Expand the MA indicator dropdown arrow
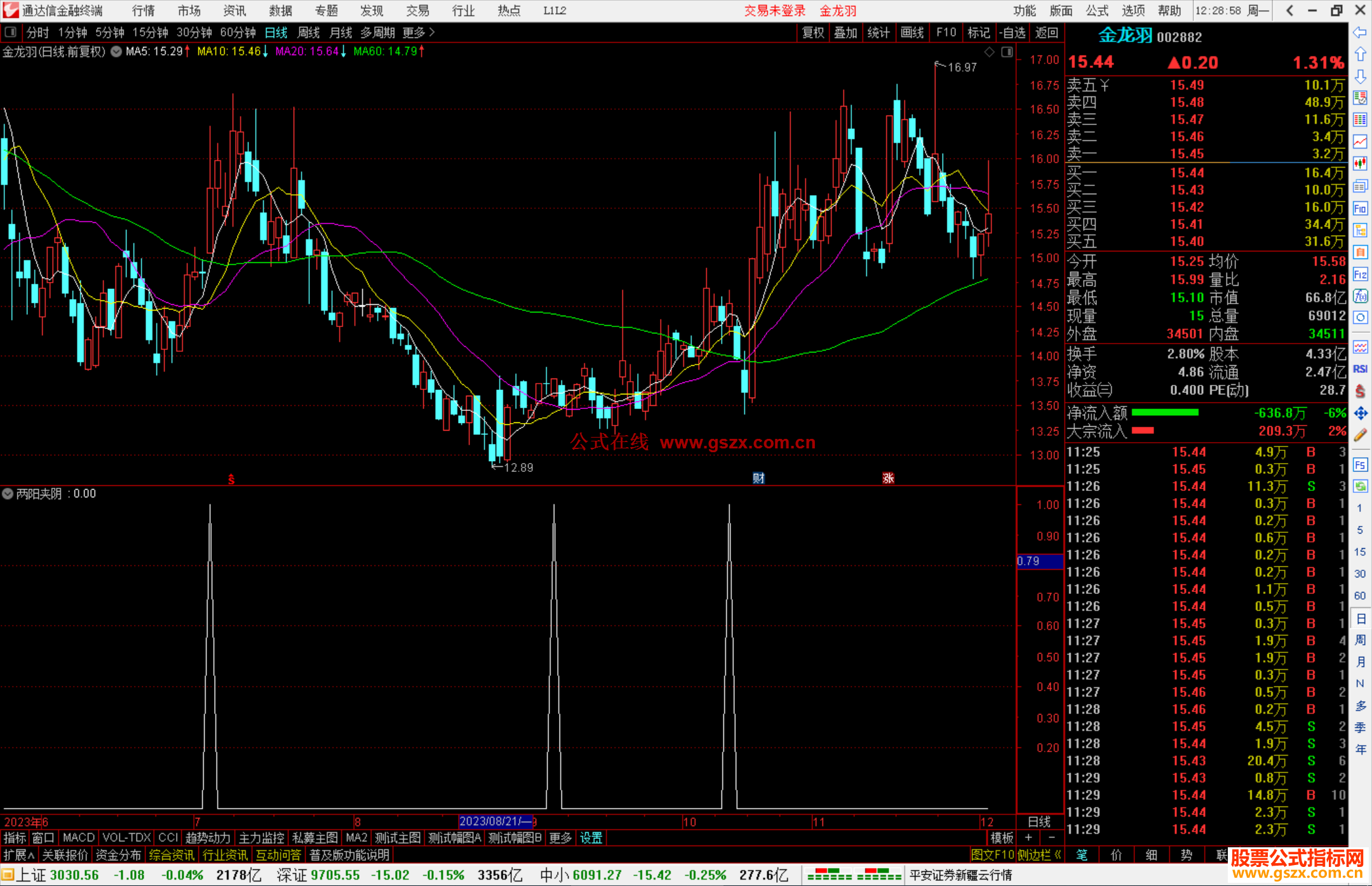This screenshot has width=1372, height=886. coord(116,52)
